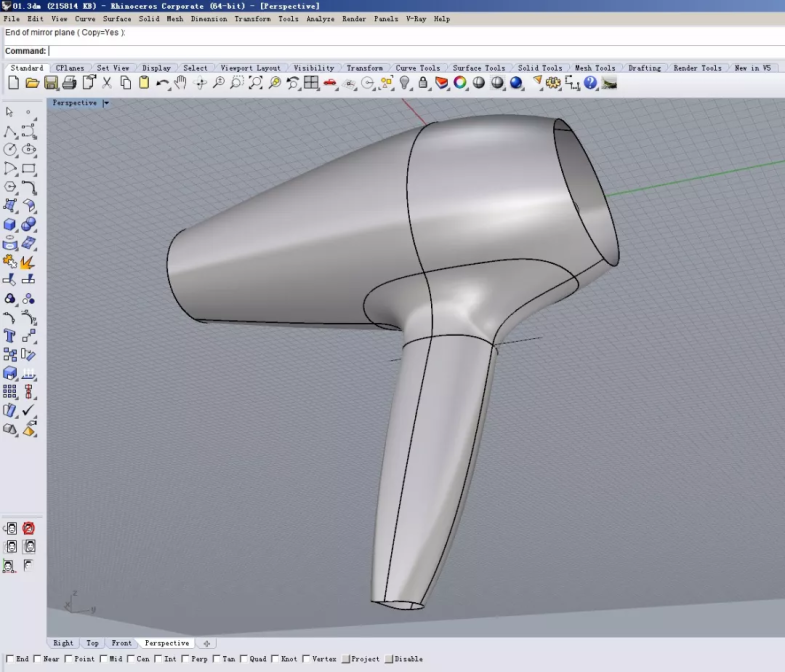Open the Perspective viewport title dropdown
Image resolution: width=785 pixels, height=672 pixels.
(106, 103)
